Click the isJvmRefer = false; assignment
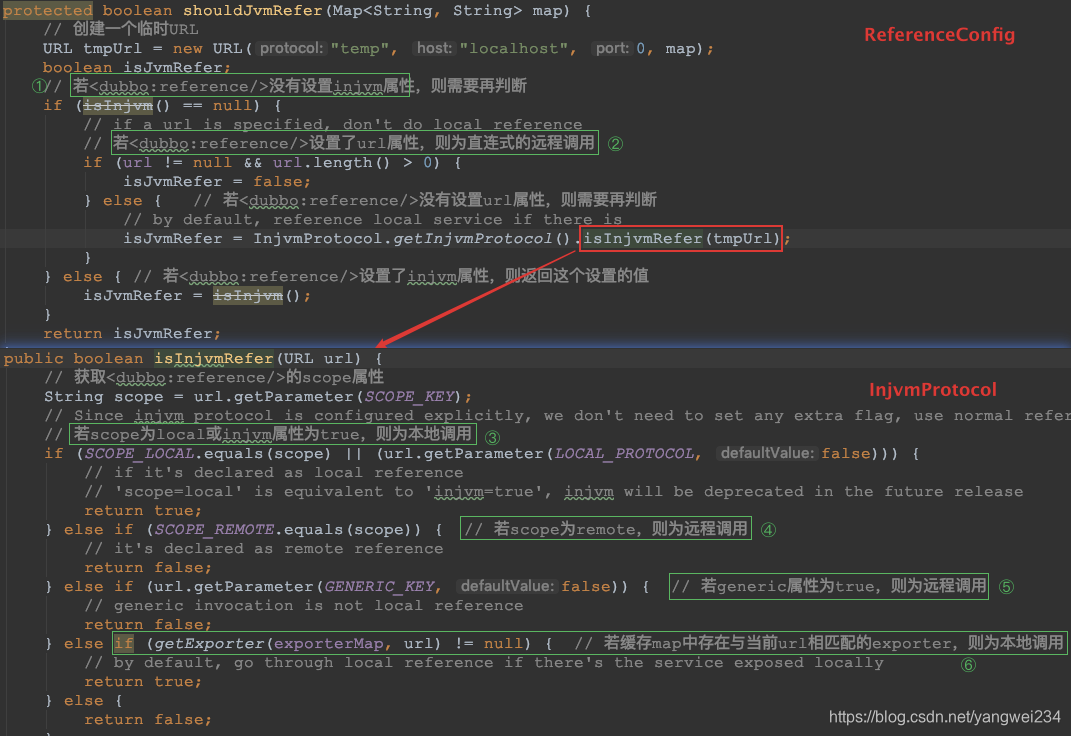 pos(217,182)
